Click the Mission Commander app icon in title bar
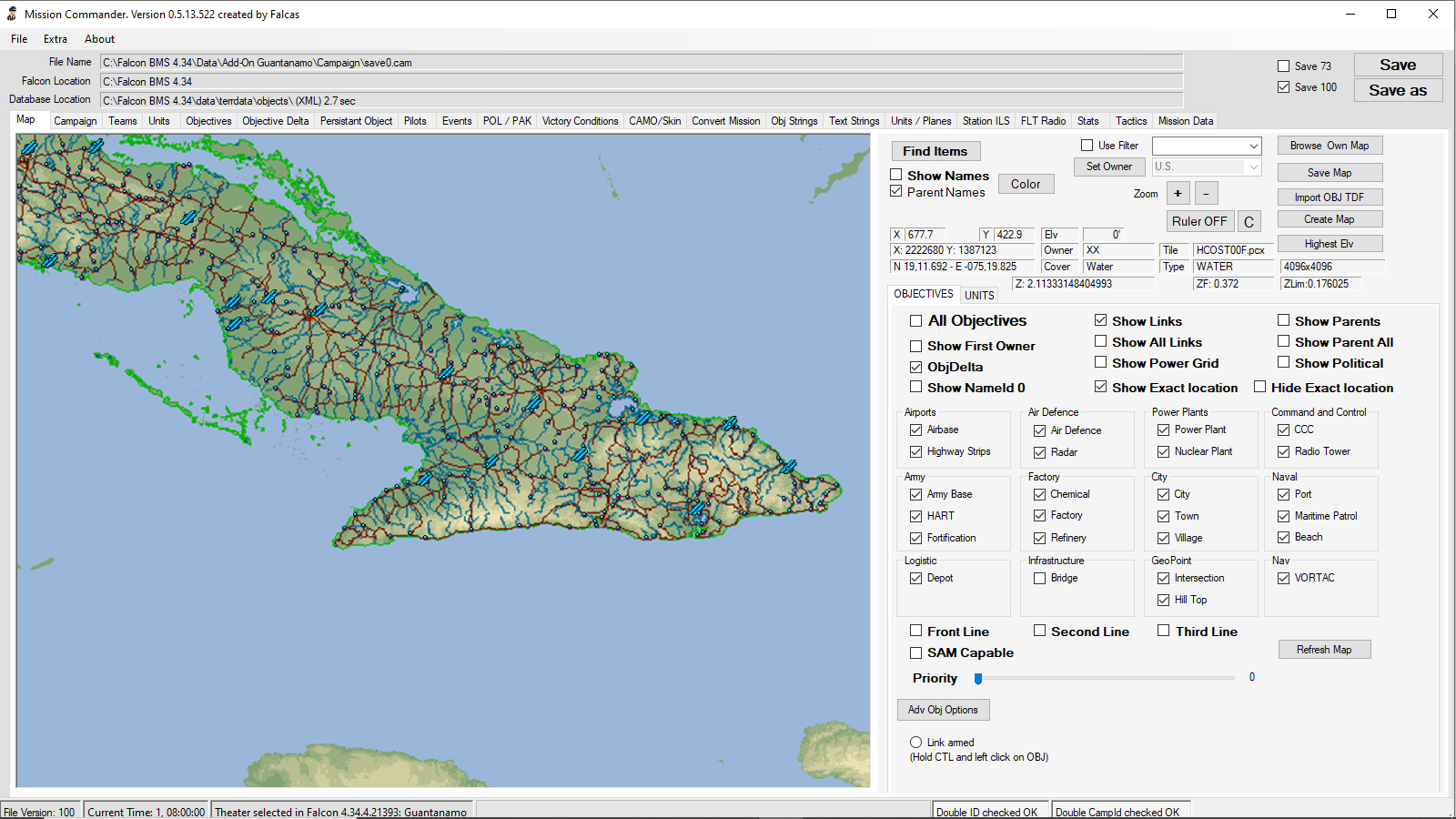 pyautogui.click(x=12, y=14)
